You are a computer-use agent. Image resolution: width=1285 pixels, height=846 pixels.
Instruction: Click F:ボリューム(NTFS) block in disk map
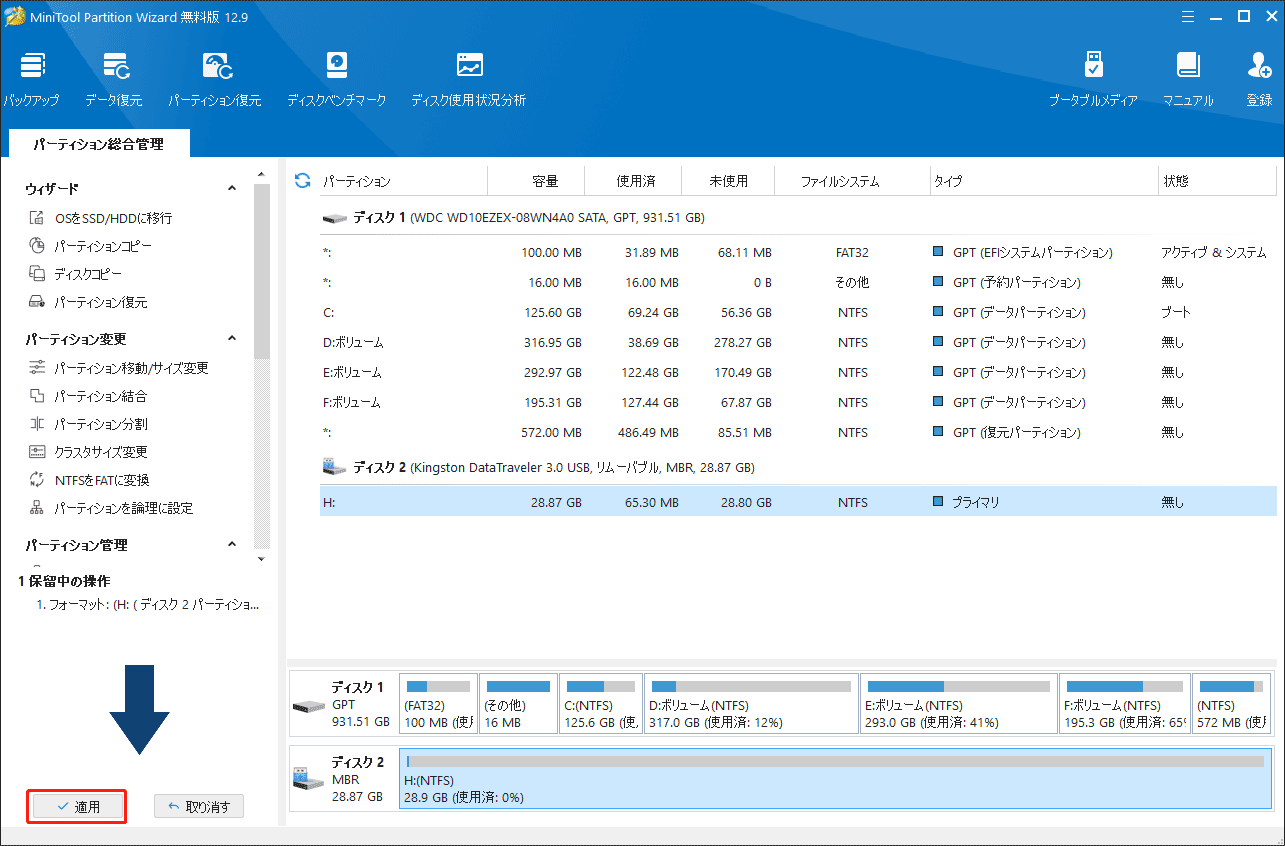tap(1125, 704)
